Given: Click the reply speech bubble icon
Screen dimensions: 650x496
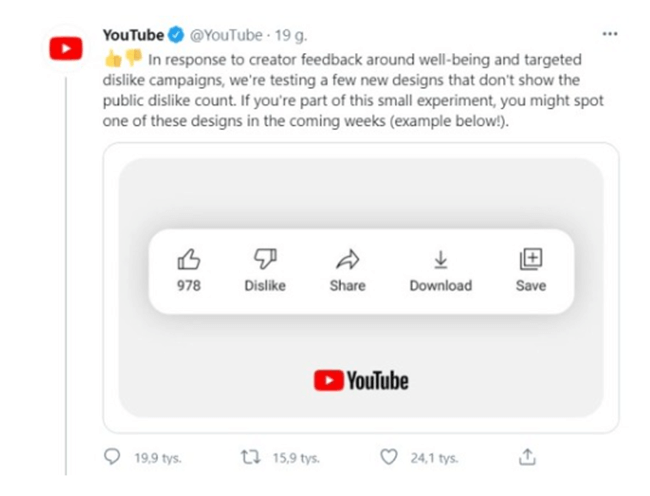Looking at the screenshot, I should point(112,457).
